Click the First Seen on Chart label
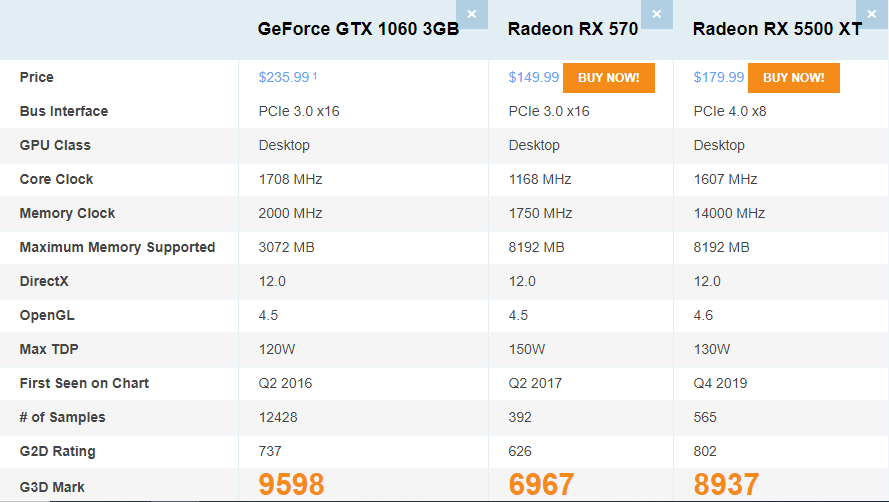The width and height of the screenshot is (889, 502). click(84, 383)
